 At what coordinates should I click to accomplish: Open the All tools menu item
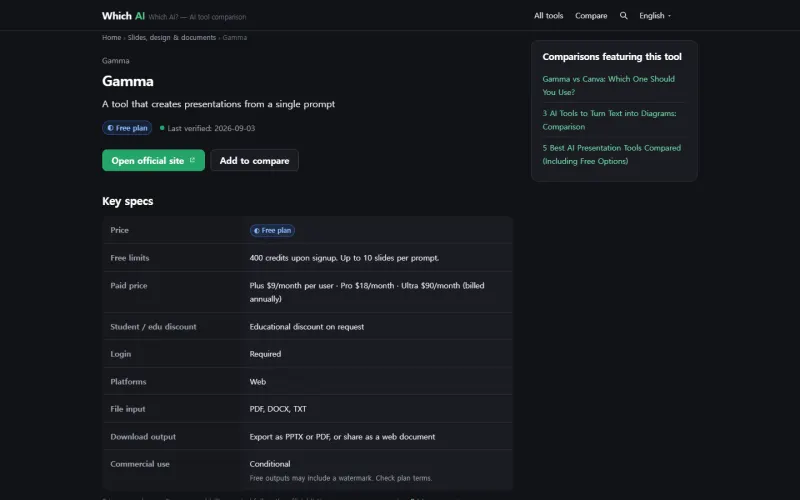tap(548, 16)
